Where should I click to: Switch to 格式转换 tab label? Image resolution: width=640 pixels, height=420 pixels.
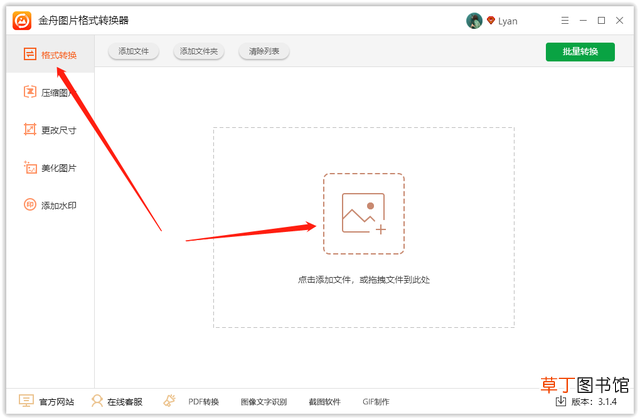click(x=59, y=55)
